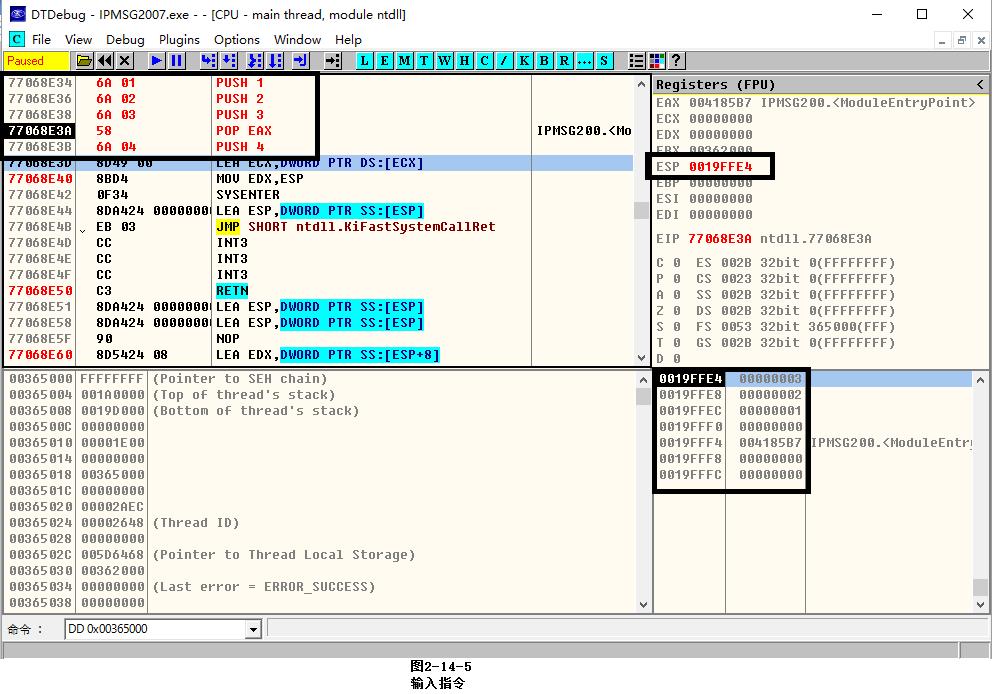Click the Help question mark toolbar icon
This screenshot has height=694, width=992.
pos(677,61)
